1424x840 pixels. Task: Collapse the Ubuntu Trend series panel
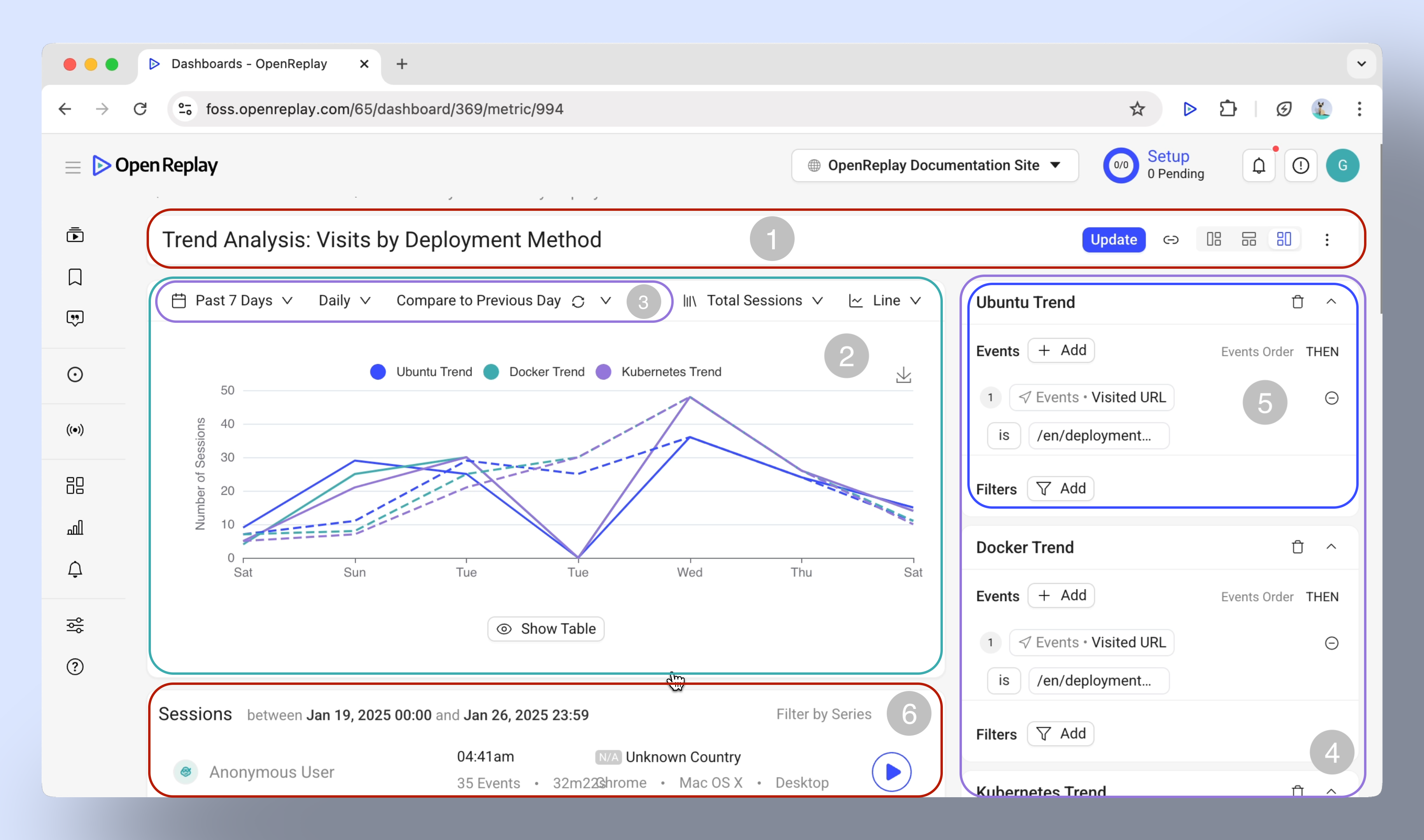(x=1331, y=301)
